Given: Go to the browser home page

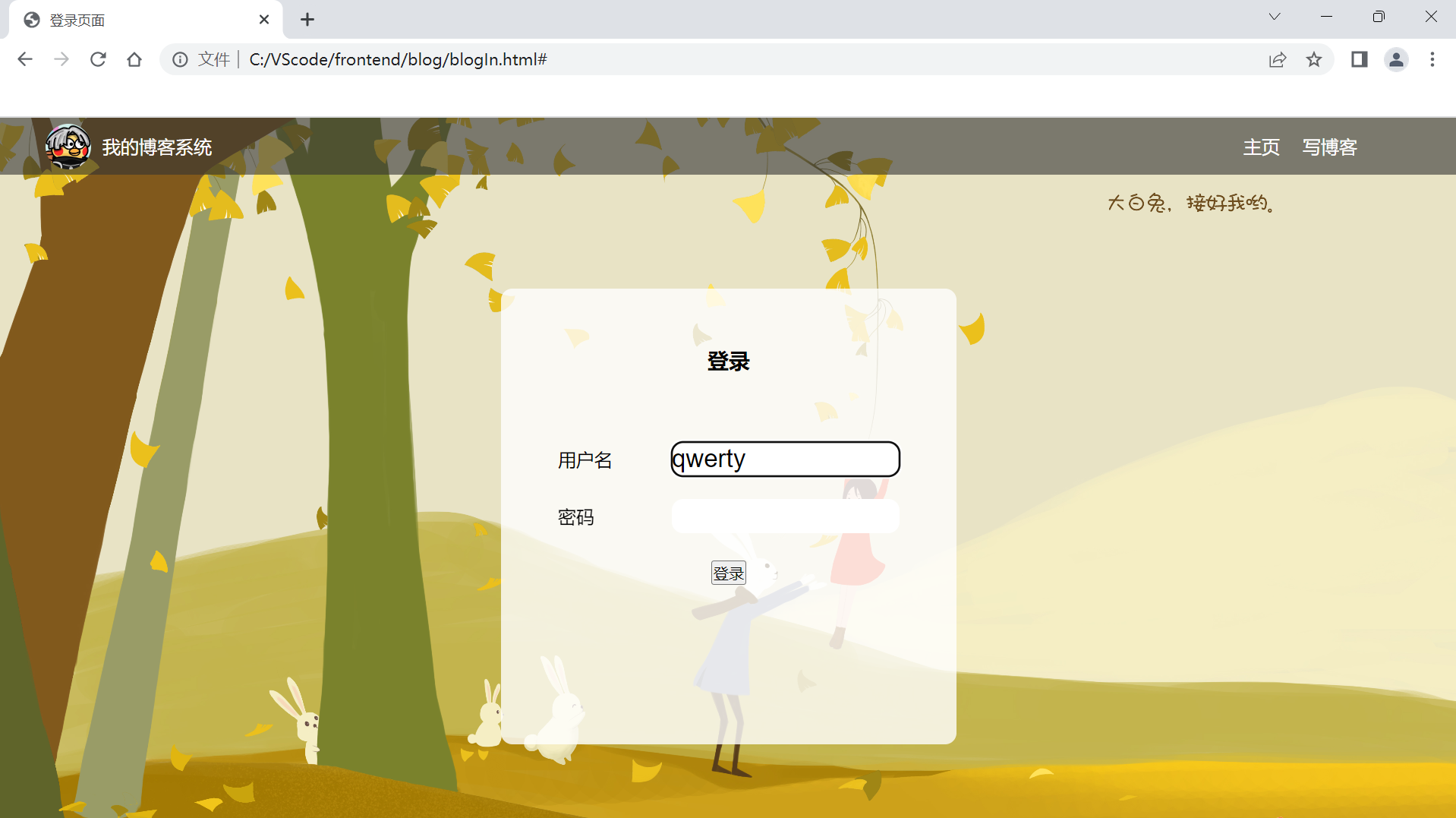Looking at the screenshot, I should point(134,59).
